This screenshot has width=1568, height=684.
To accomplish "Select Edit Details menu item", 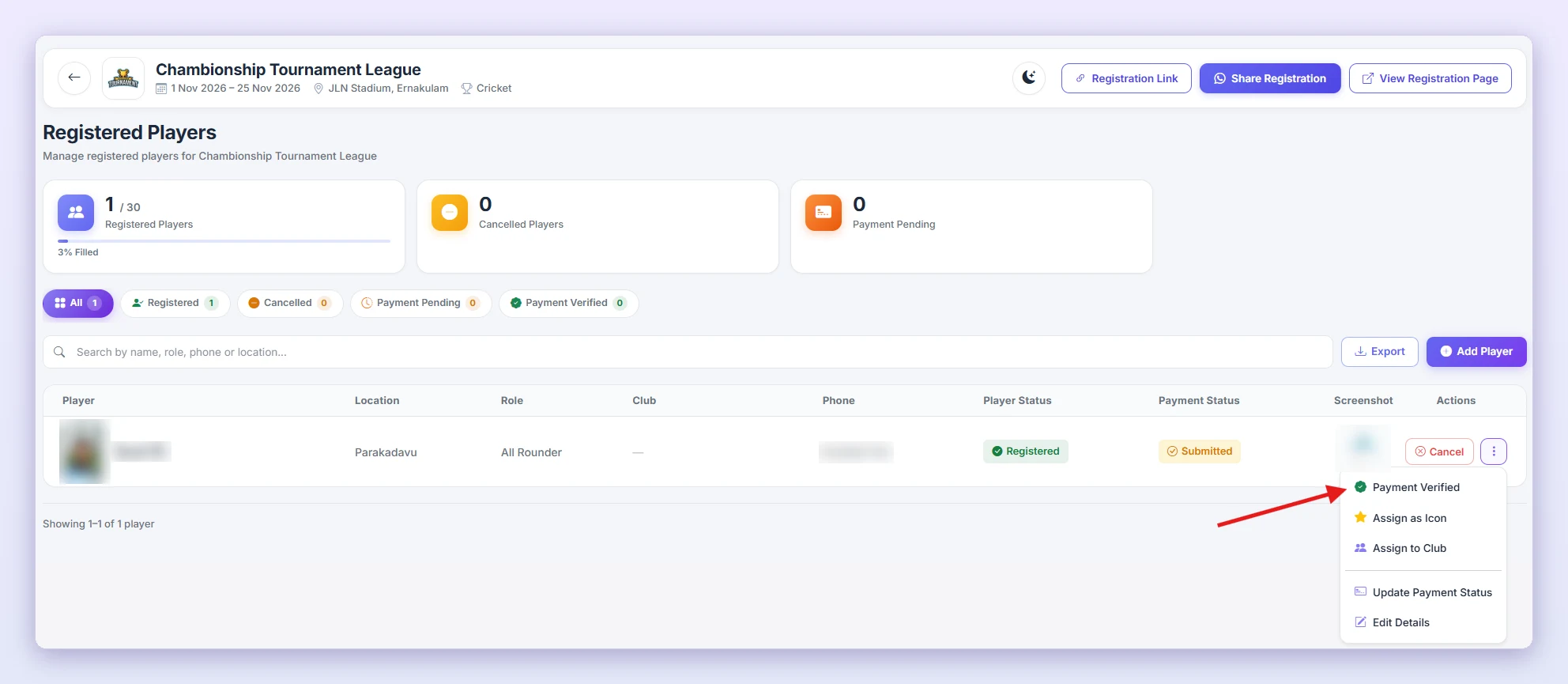I will 1423,622.
